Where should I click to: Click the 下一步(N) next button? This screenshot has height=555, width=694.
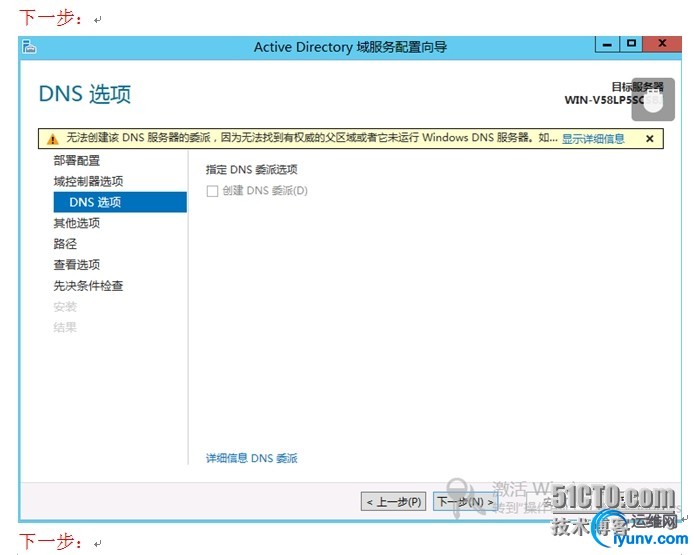tap(465, 501)
